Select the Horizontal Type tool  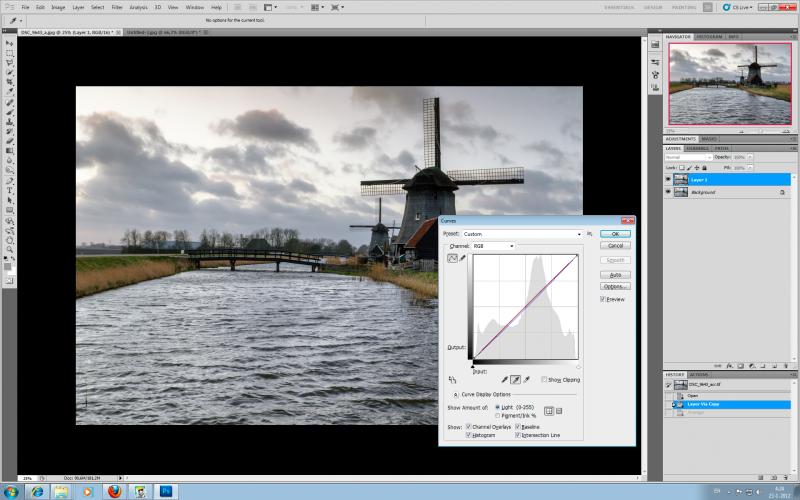10,190
